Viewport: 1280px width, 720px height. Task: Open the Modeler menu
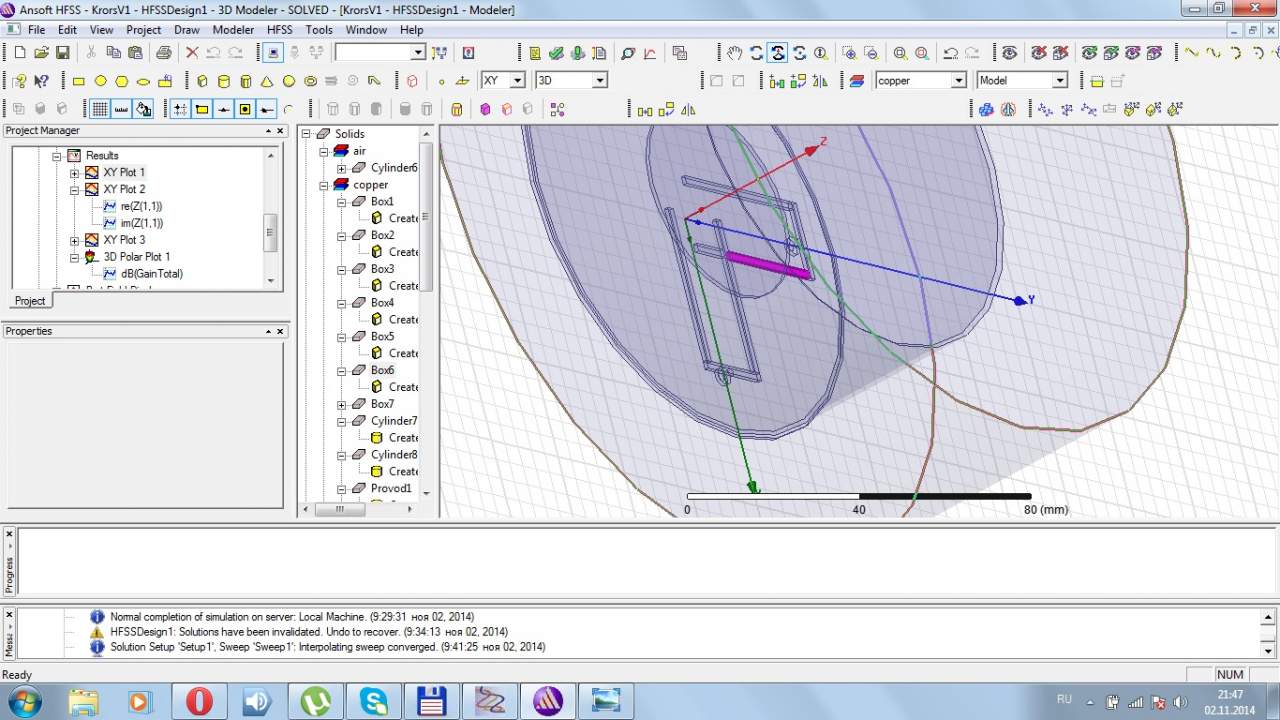pyautogui.click(x=233, y=30)
